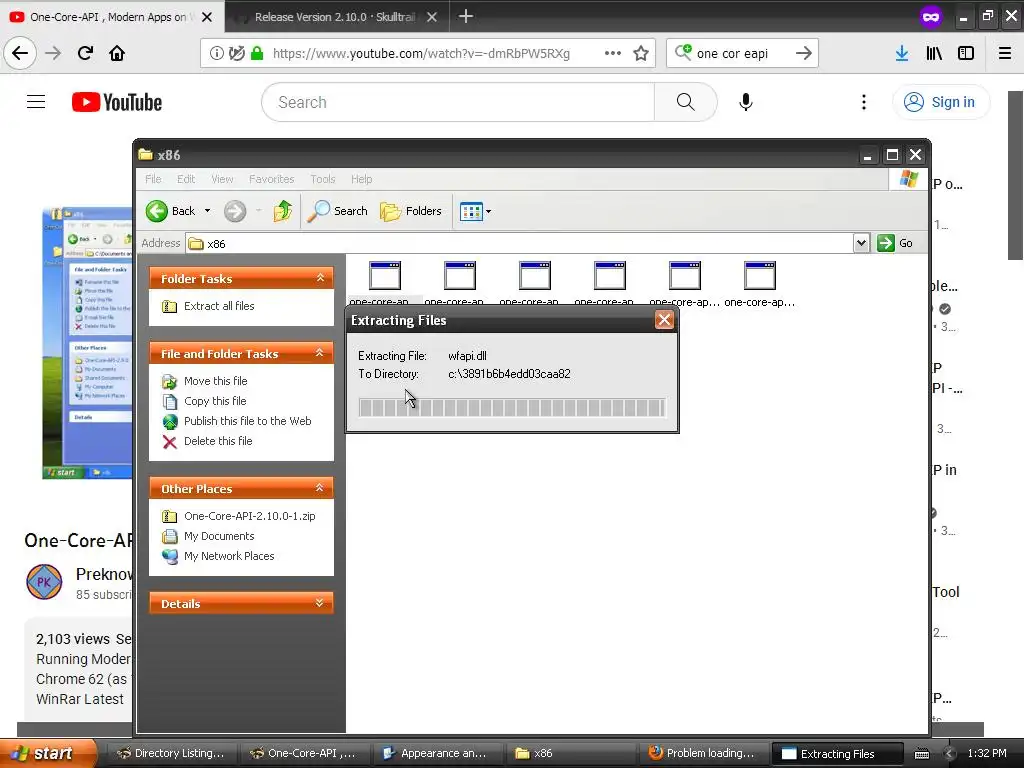1024x768 pixels.
Task: Click Explorer Back button
Action: tap(170, 211)
